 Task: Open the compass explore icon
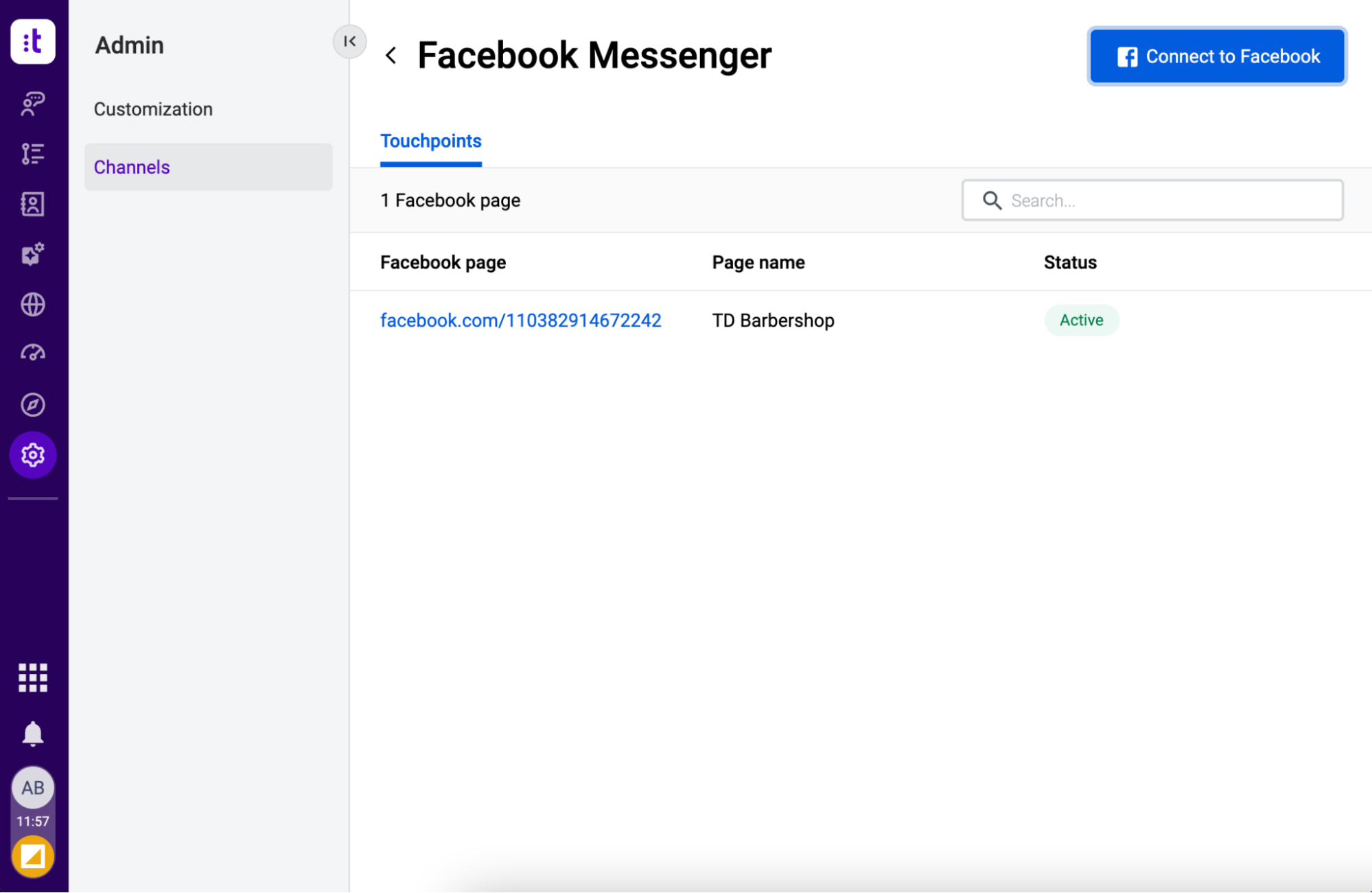point(32,404)
